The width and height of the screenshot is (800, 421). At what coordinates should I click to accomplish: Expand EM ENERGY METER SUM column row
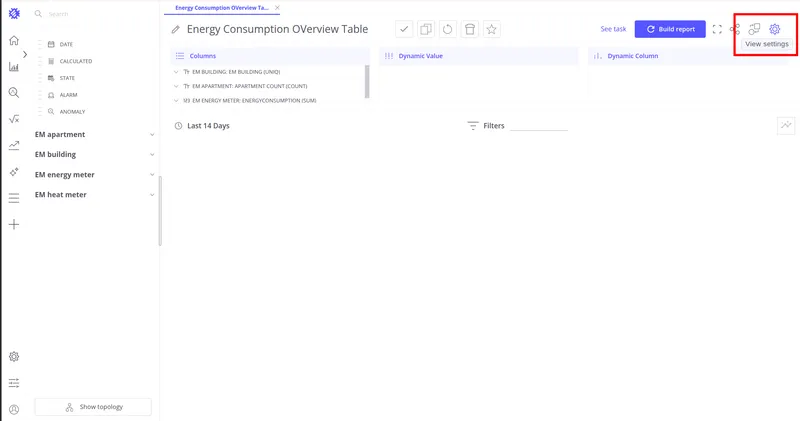(176, 101)
